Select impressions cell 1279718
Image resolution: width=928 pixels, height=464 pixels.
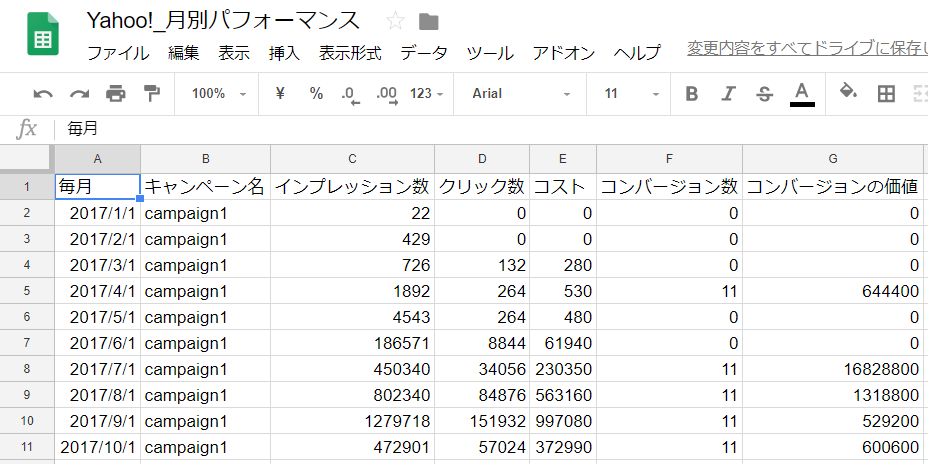353,421
